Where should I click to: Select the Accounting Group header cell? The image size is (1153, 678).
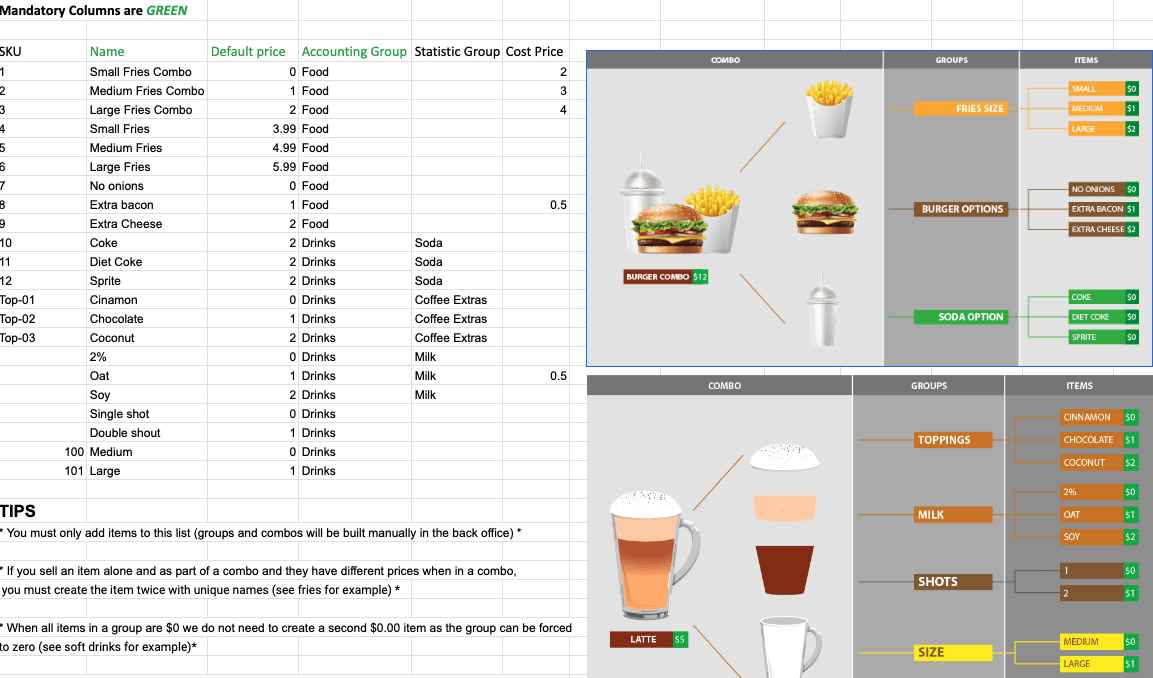pos(354,52)
